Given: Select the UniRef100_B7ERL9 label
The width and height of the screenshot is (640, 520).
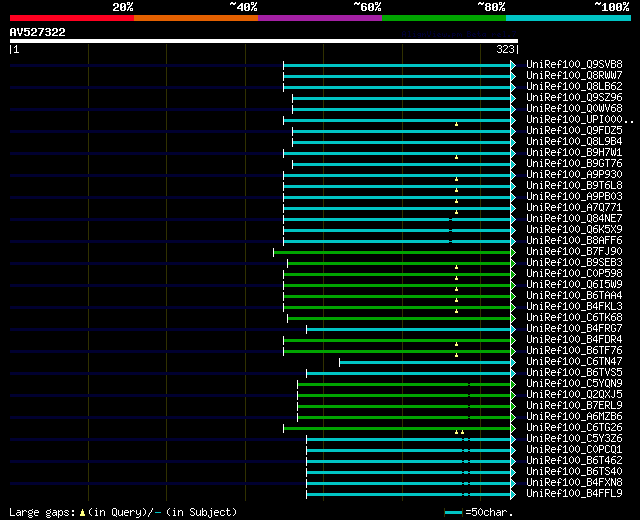Looking at the screenshot, I should 574,406.
